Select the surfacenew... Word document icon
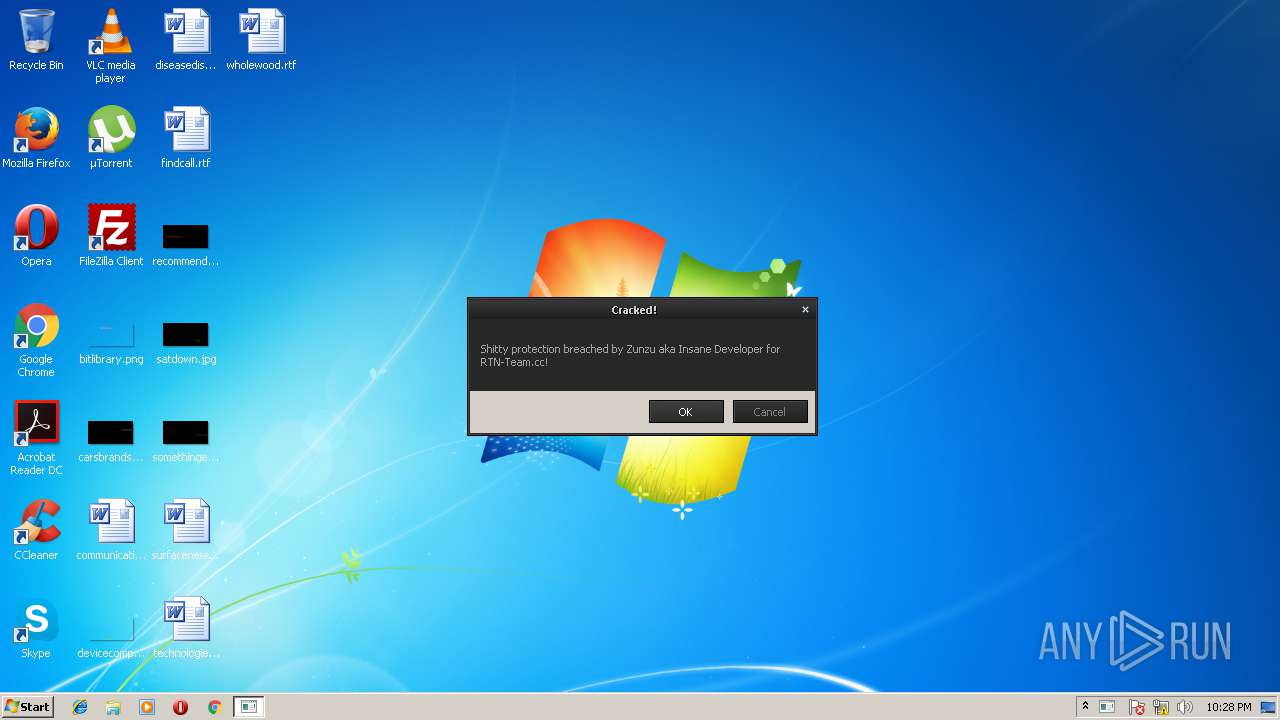The image size is (1280, 720). coord(186,530)
